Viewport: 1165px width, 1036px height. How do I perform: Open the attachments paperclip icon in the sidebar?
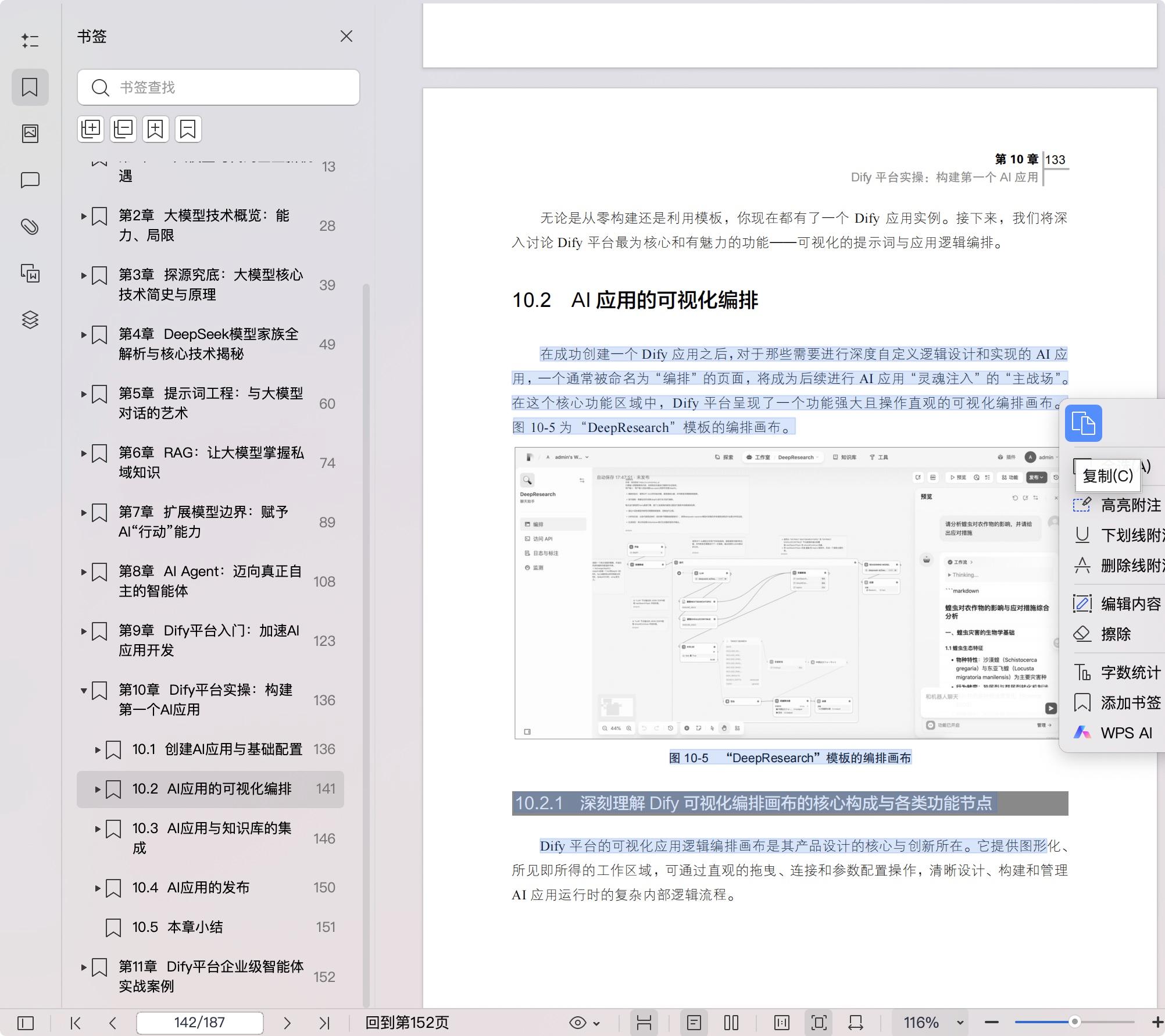pos(30,227)
